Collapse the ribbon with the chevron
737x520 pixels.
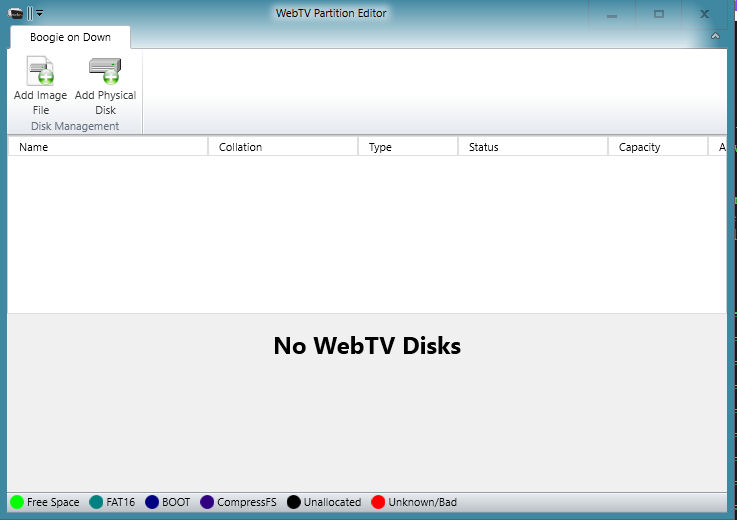[715, 36]
